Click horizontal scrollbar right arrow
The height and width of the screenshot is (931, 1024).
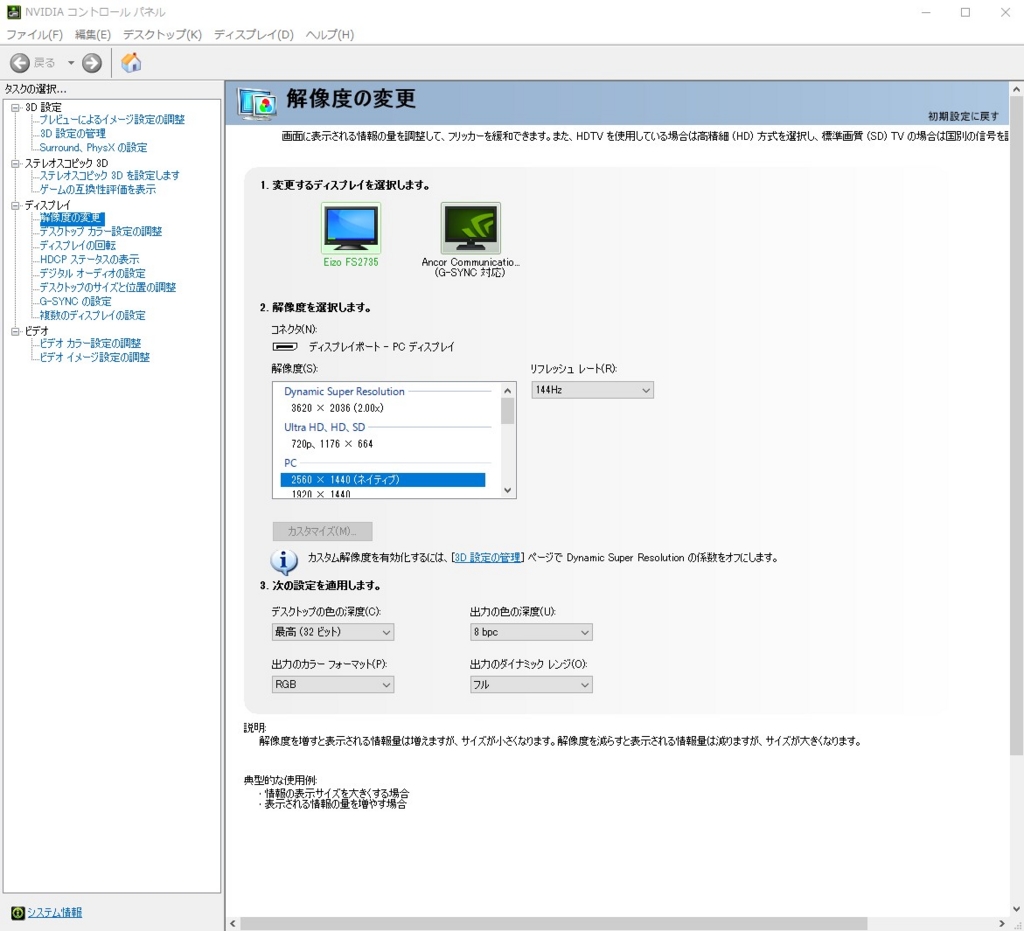1002,924
